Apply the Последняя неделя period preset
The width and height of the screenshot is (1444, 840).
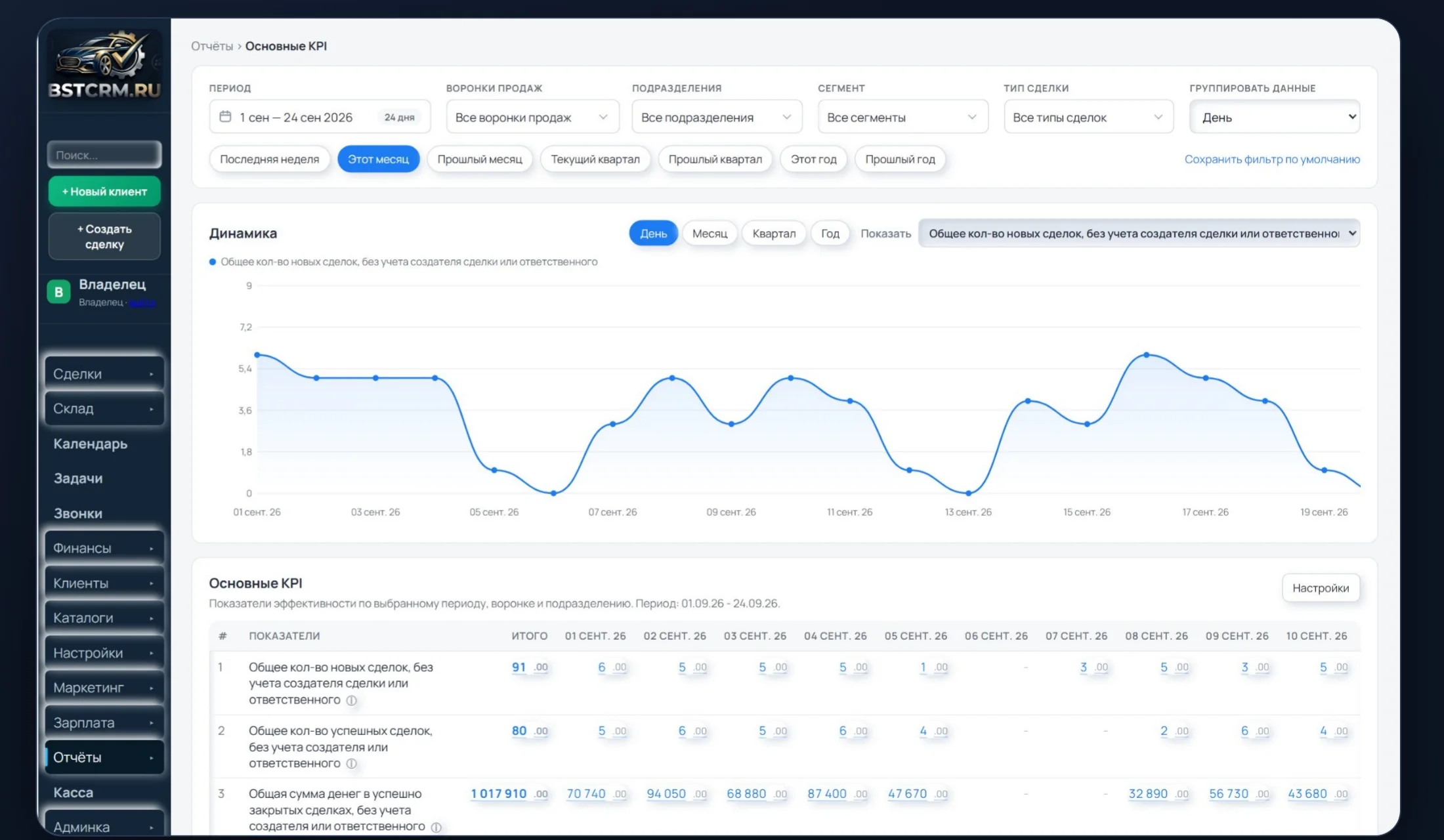point(269,159)
